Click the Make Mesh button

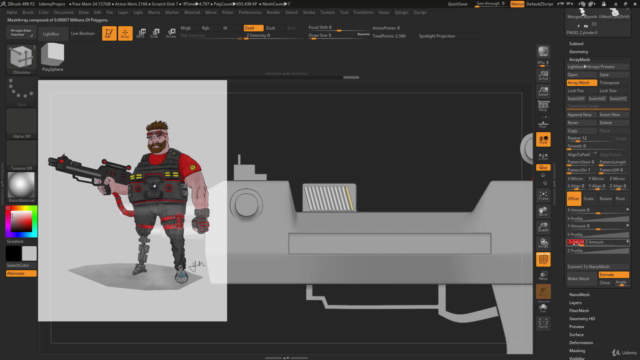pos(582,278)
